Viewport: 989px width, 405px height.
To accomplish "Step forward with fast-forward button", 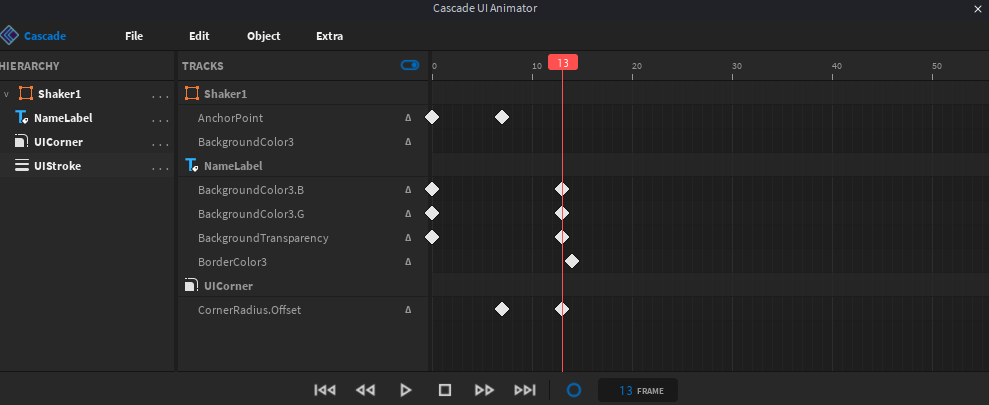I will coord(485,390).
